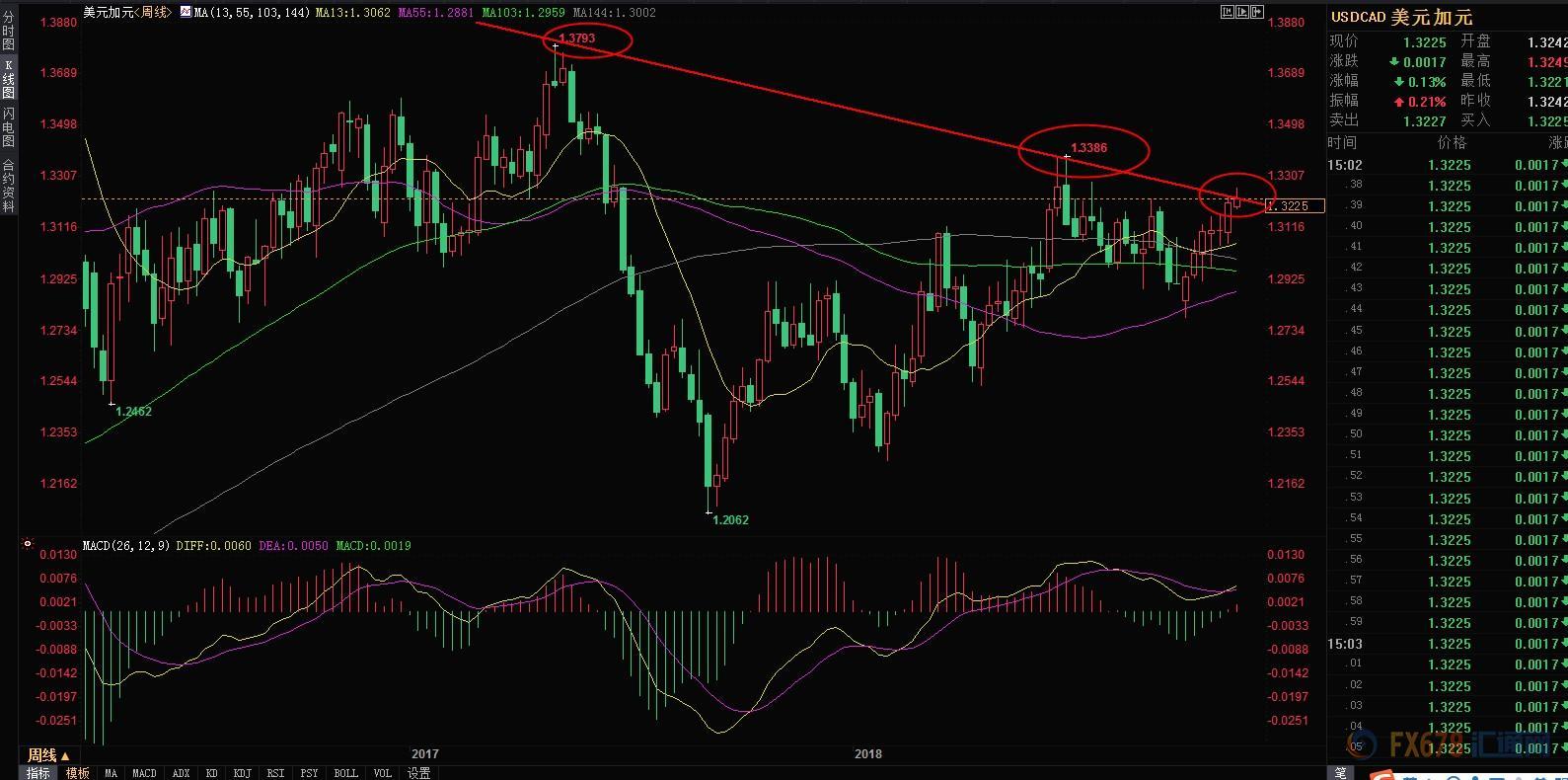Click the 昨收 label

[x=1475, y=101]
